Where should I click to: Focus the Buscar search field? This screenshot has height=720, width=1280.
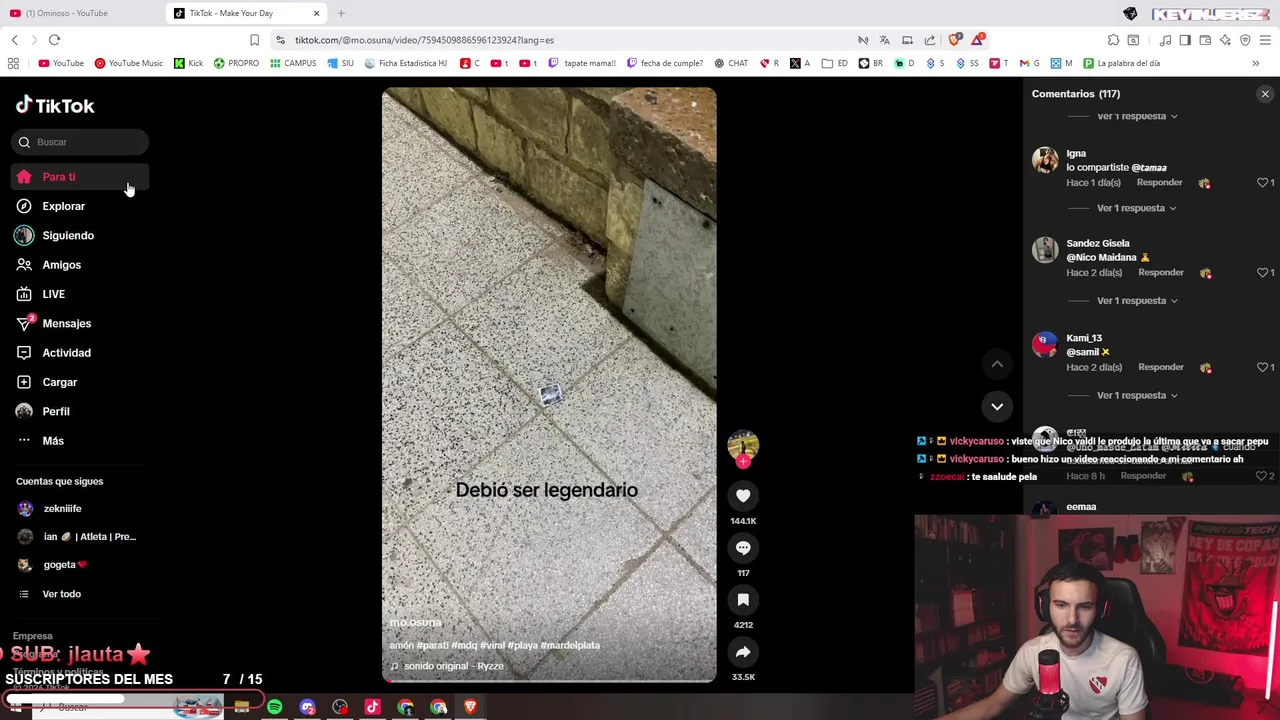click(80, 142)
